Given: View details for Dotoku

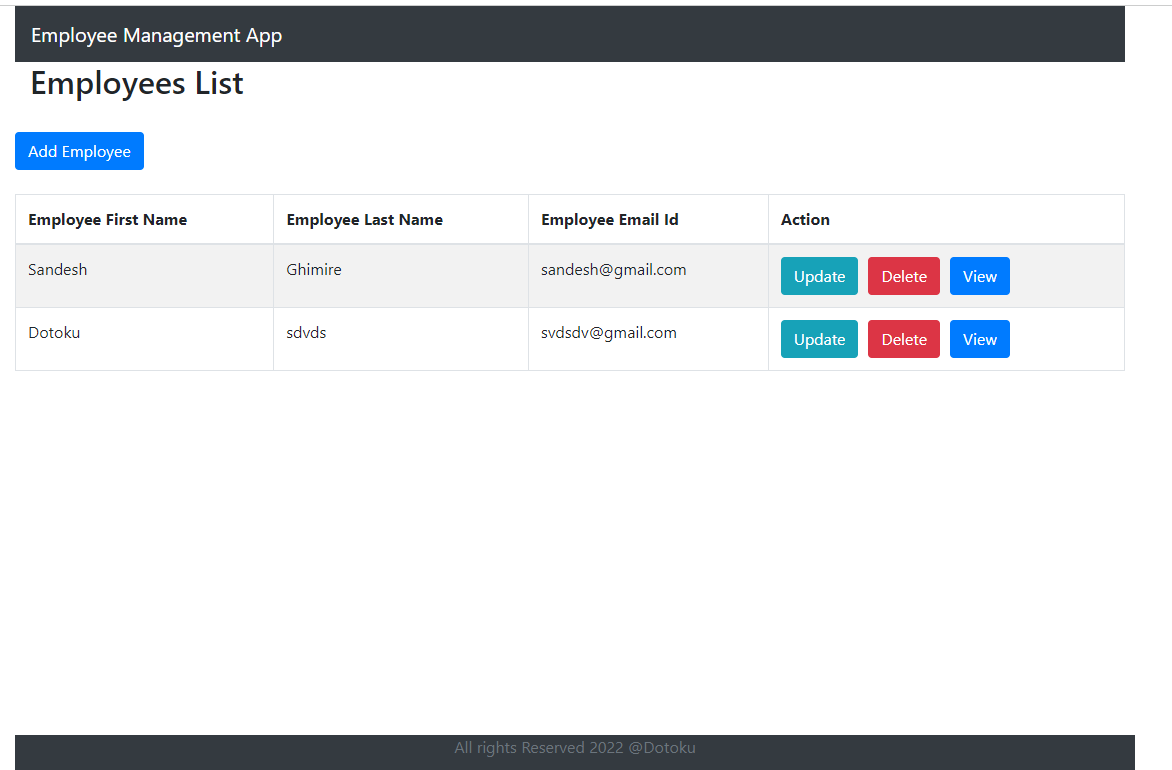Looking at the screenshot, I should (979, 338).
